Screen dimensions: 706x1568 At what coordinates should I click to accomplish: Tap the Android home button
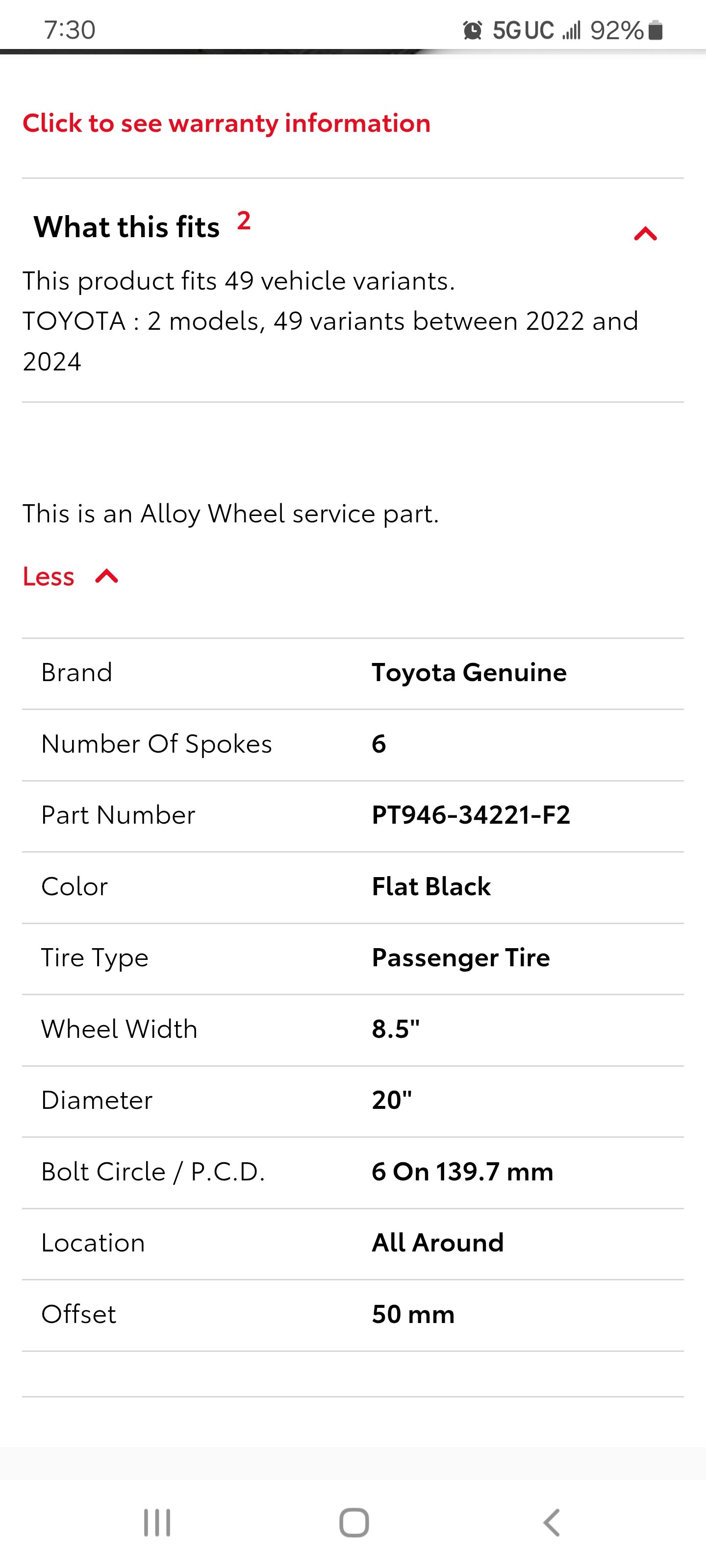coord(354,1523)
